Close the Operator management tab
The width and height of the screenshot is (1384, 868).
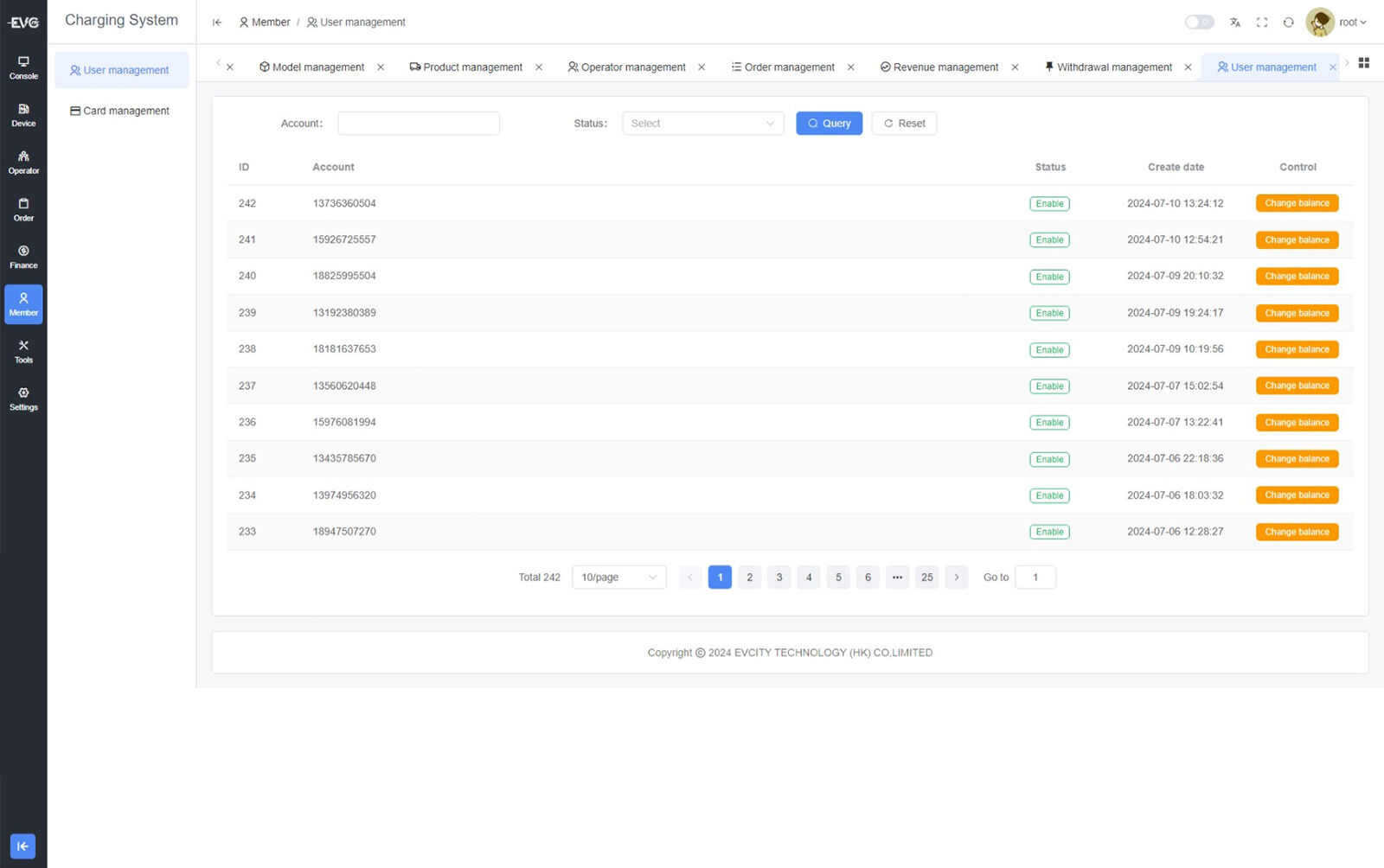pyautogui.click(x=702, y=67)
